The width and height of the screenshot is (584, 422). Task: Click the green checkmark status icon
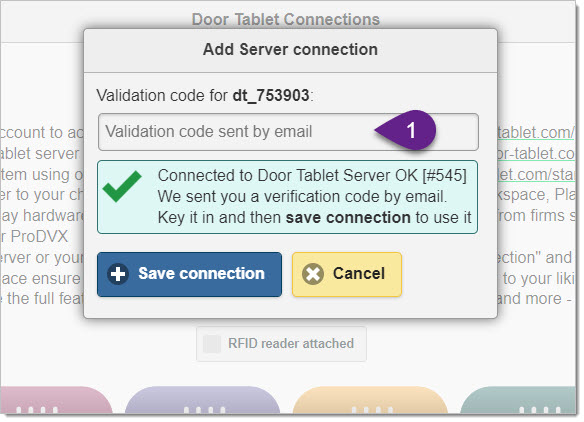pos(122,186)
